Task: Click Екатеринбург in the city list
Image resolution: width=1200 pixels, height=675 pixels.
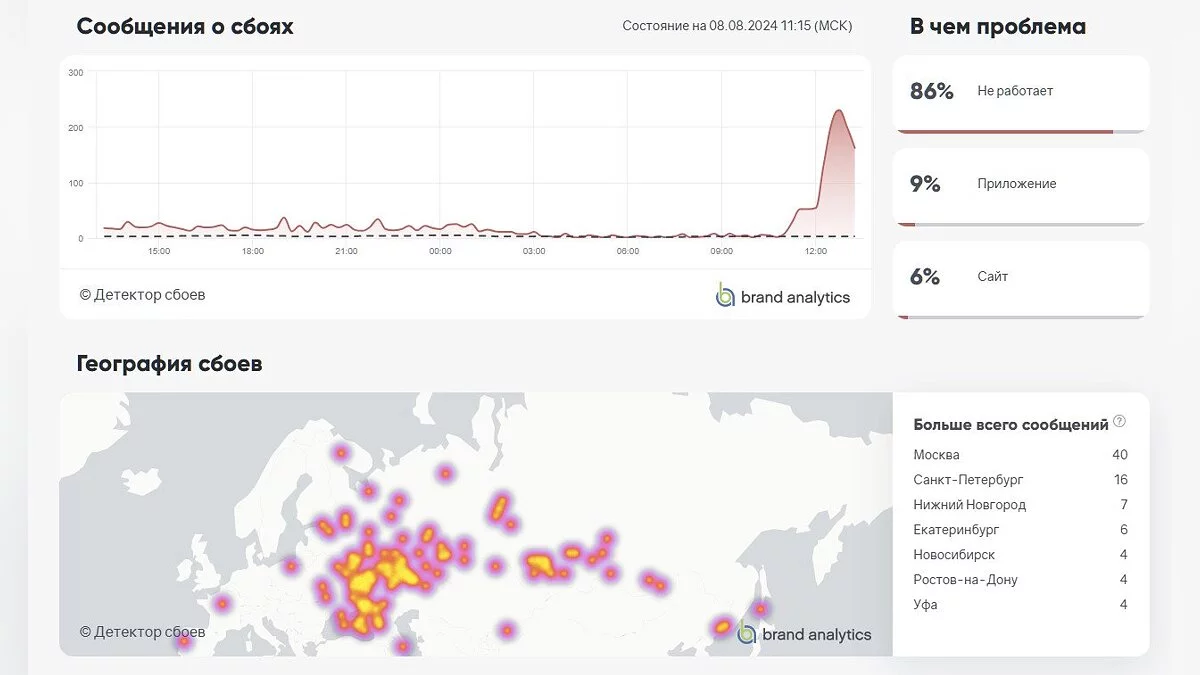Action: click(956, 530)
